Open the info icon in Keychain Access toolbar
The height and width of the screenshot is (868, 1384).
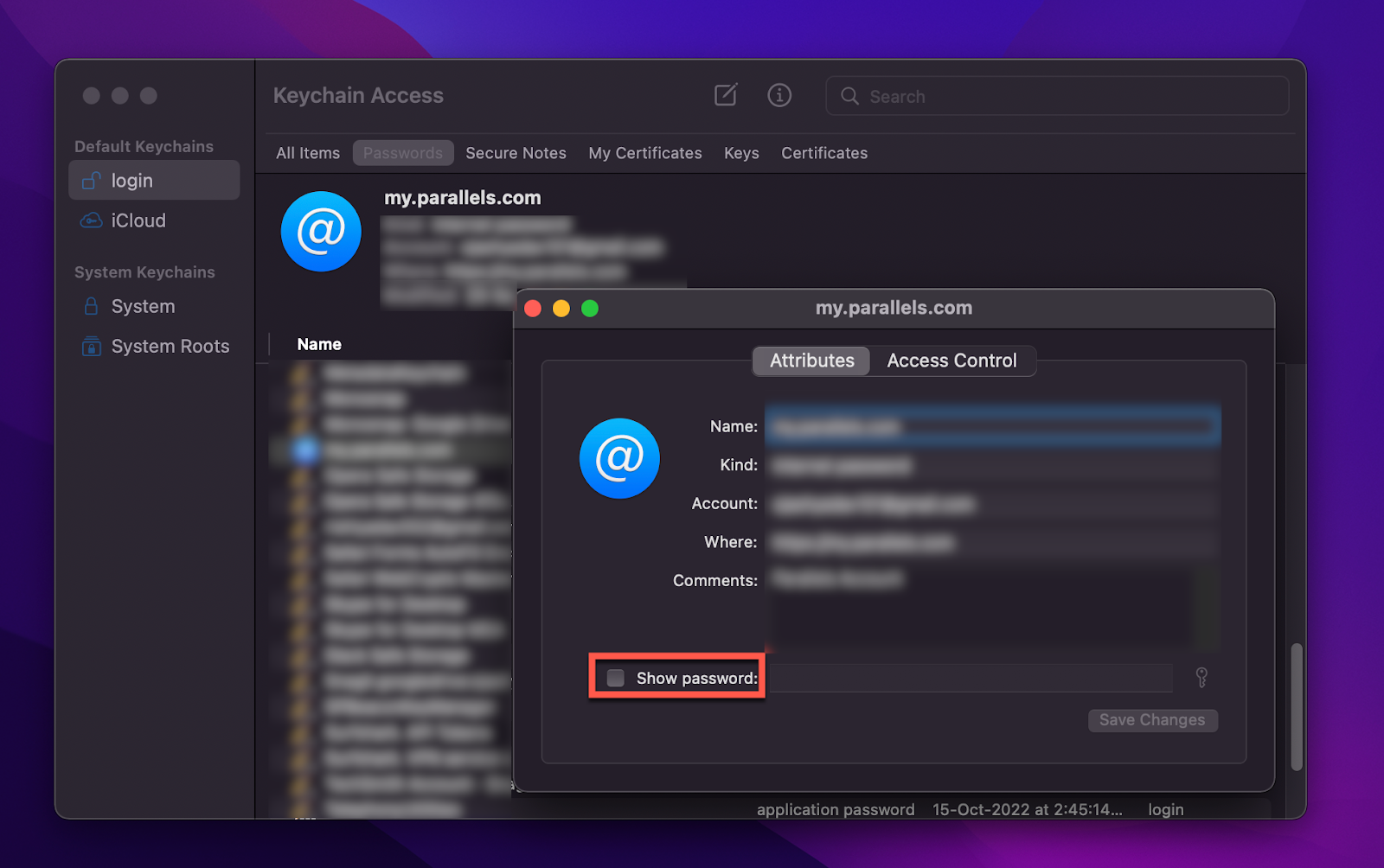click(x=779, y=95)
